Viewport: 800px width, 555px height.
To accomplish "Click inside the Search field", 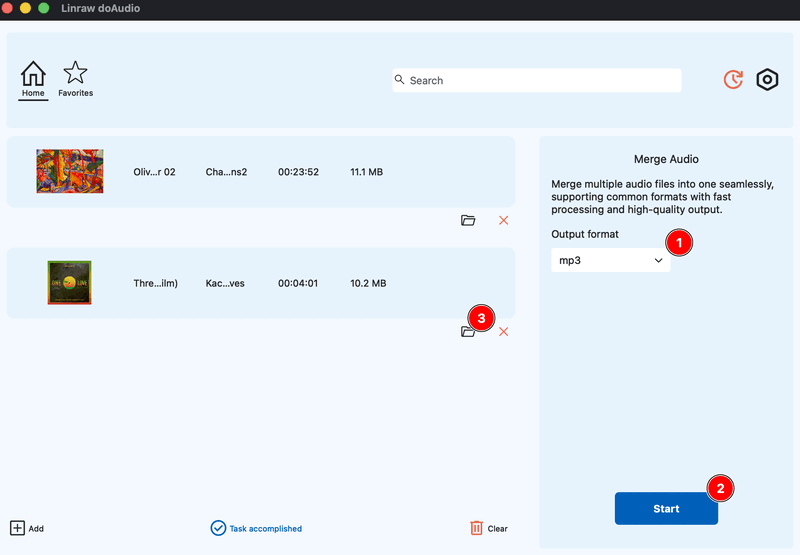I will pos(540,81).
